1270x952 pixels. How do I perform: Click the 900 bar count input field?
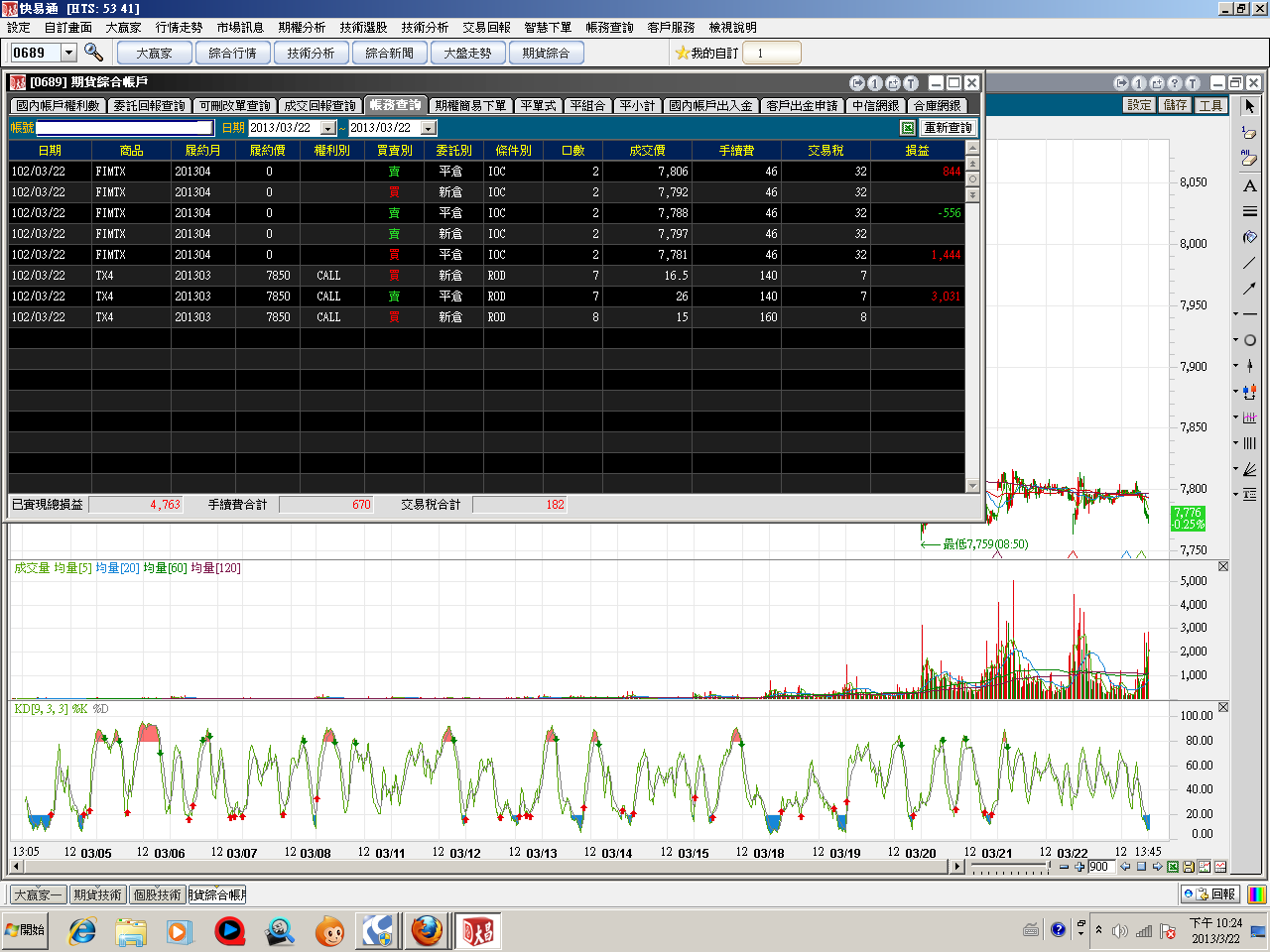pyautogui.click(x=1101, y=867)
